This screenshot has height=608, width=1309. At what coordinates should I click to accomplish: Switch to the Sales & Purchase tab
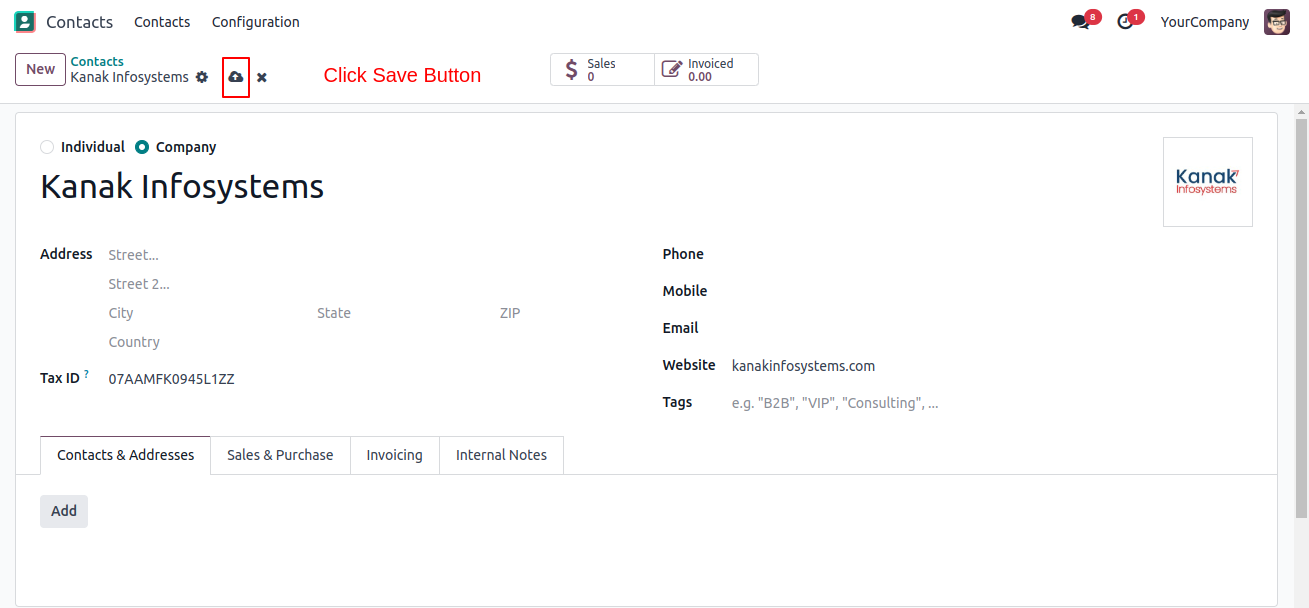[x=280, y=455]
